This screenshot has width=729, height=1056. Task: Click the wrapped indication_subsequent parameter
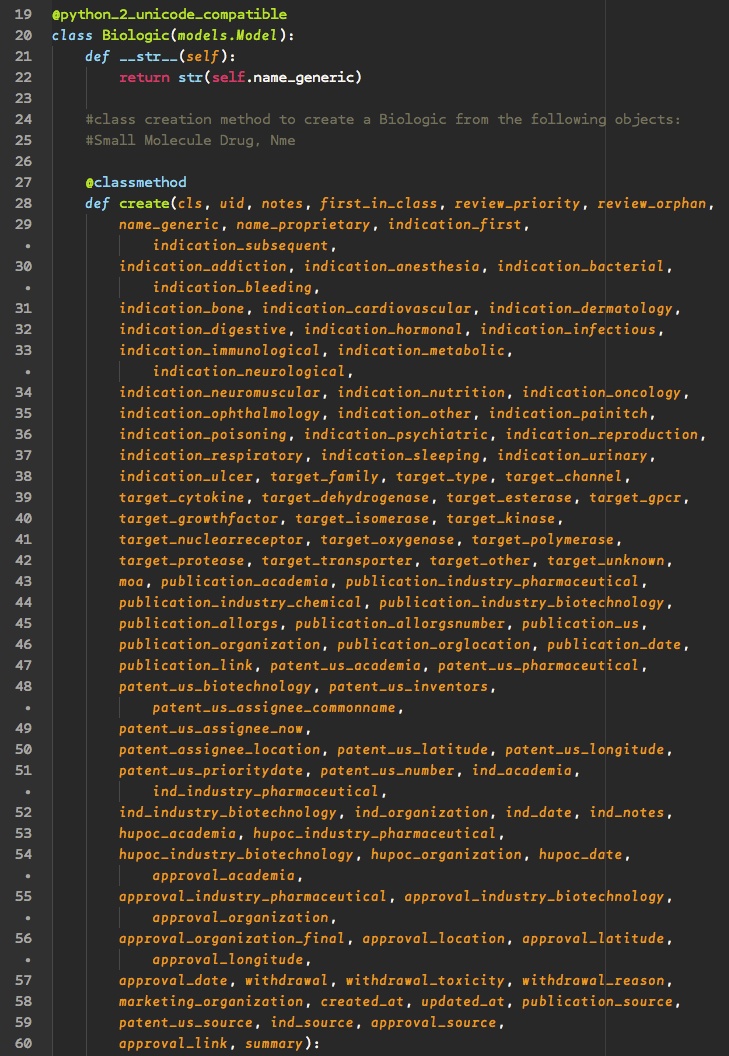241,245
